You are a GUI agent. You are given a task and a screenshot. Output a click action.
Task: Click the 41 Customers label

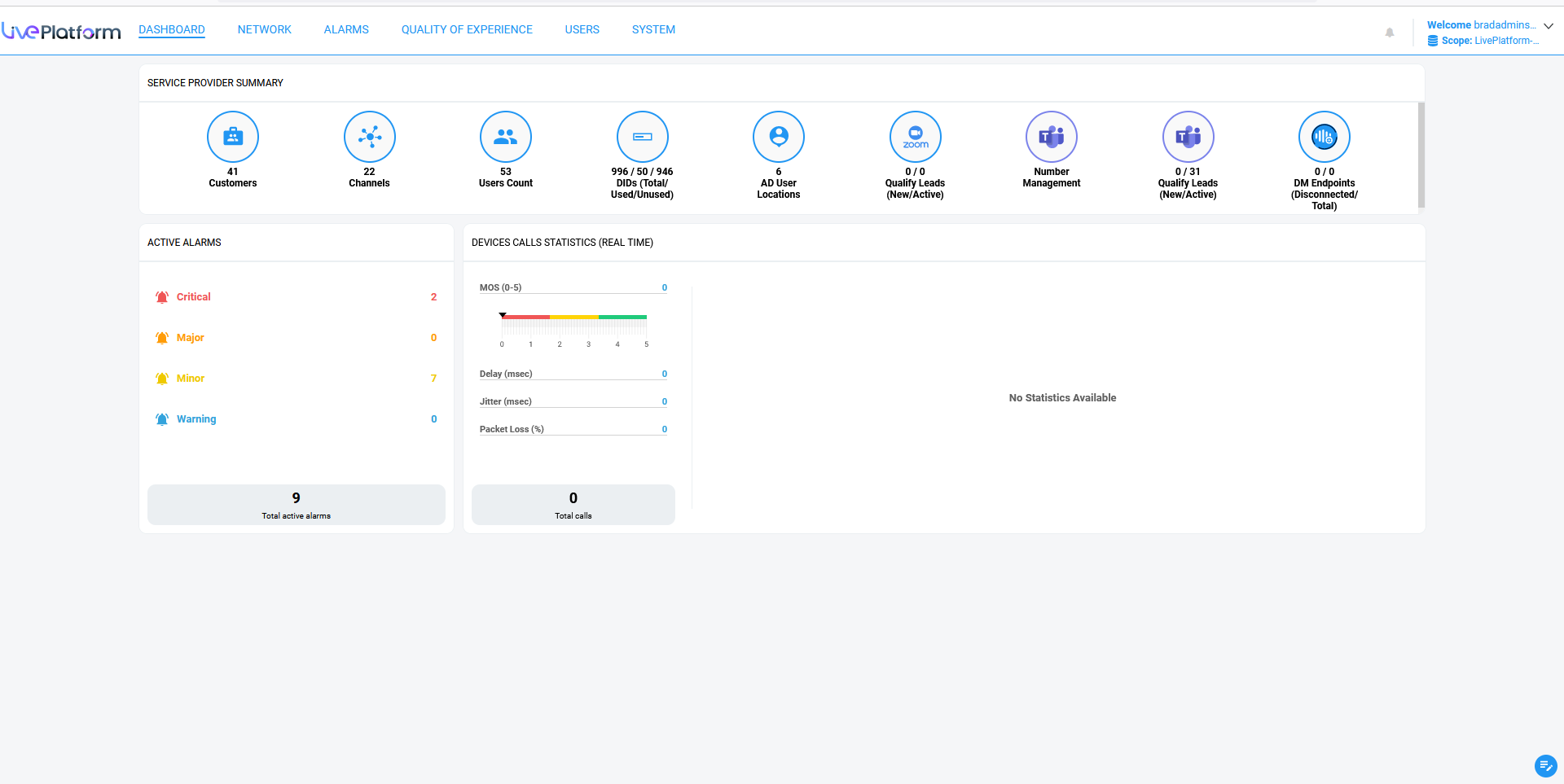click(233, 177)
